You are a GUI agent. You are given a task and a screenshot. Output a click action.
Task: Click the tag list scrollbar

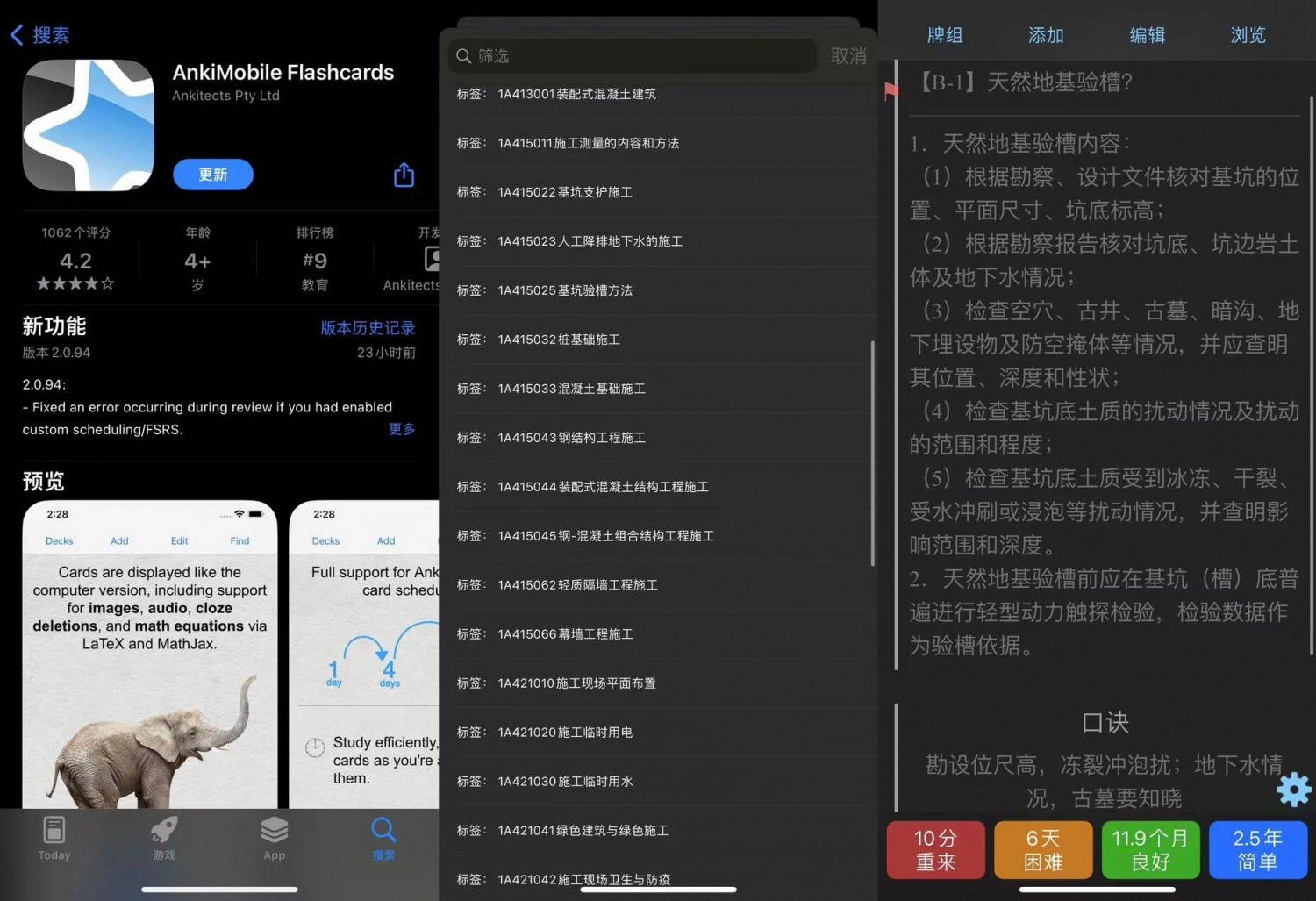click(872, 454)
